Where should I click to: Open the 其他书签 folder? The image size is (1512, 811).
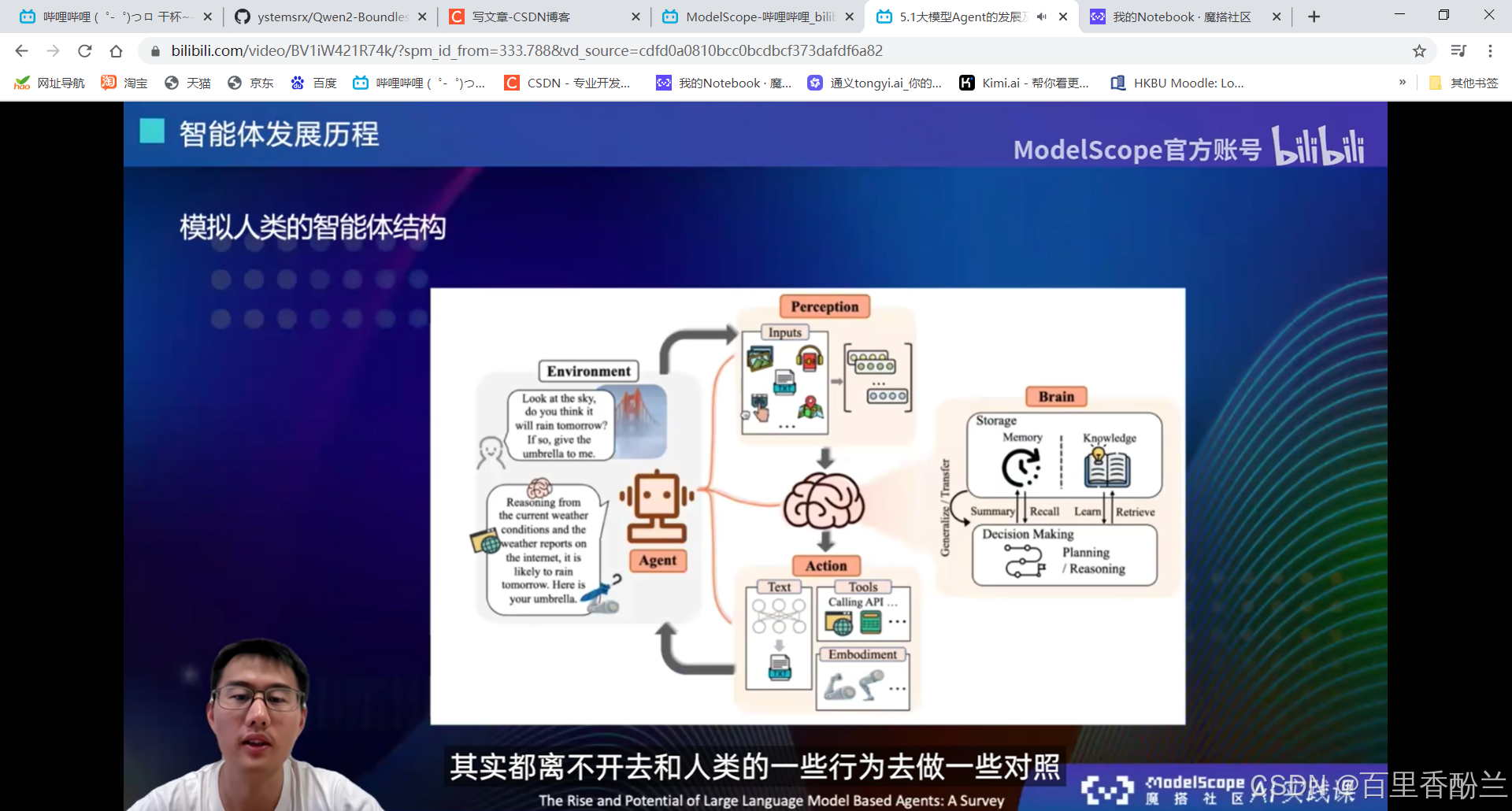(x=1463, y=83)
